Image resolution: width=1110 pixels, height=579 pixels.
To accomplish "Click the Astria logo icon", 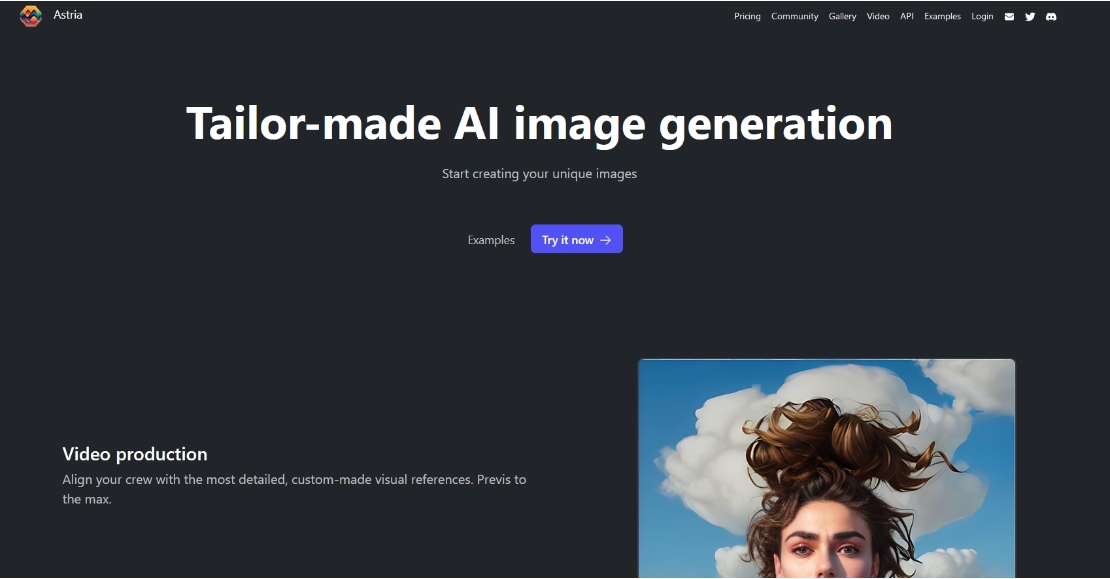I will tap(30, 16).
